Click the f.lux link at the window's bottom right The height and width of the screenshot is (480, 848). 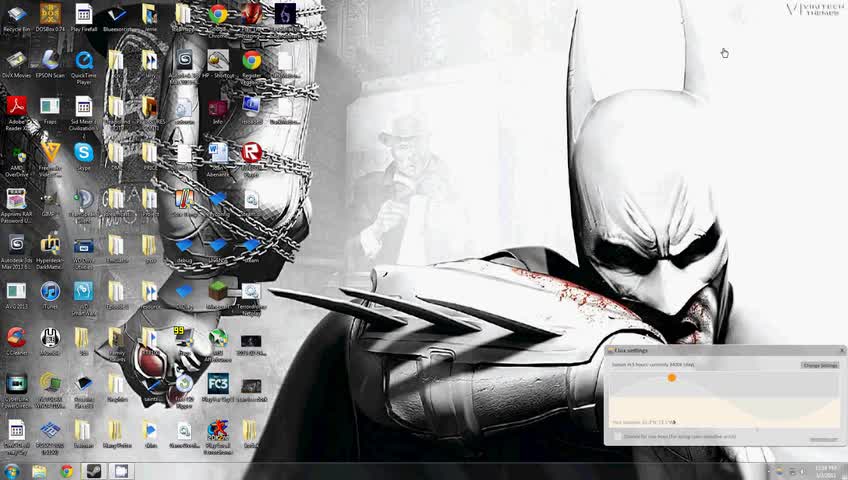point(824,439)
